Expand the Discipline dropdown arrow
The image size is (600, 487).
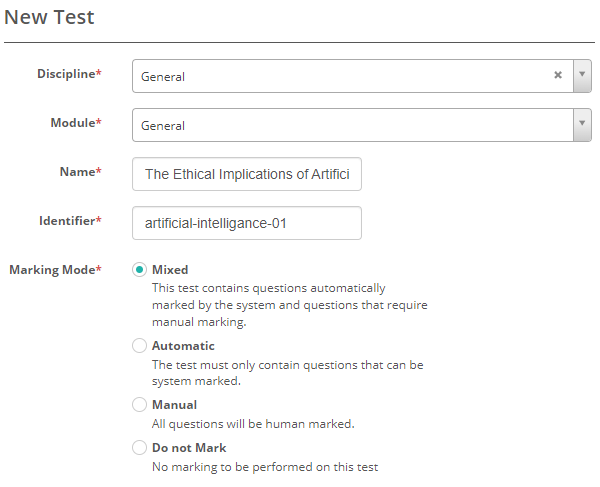582,76
